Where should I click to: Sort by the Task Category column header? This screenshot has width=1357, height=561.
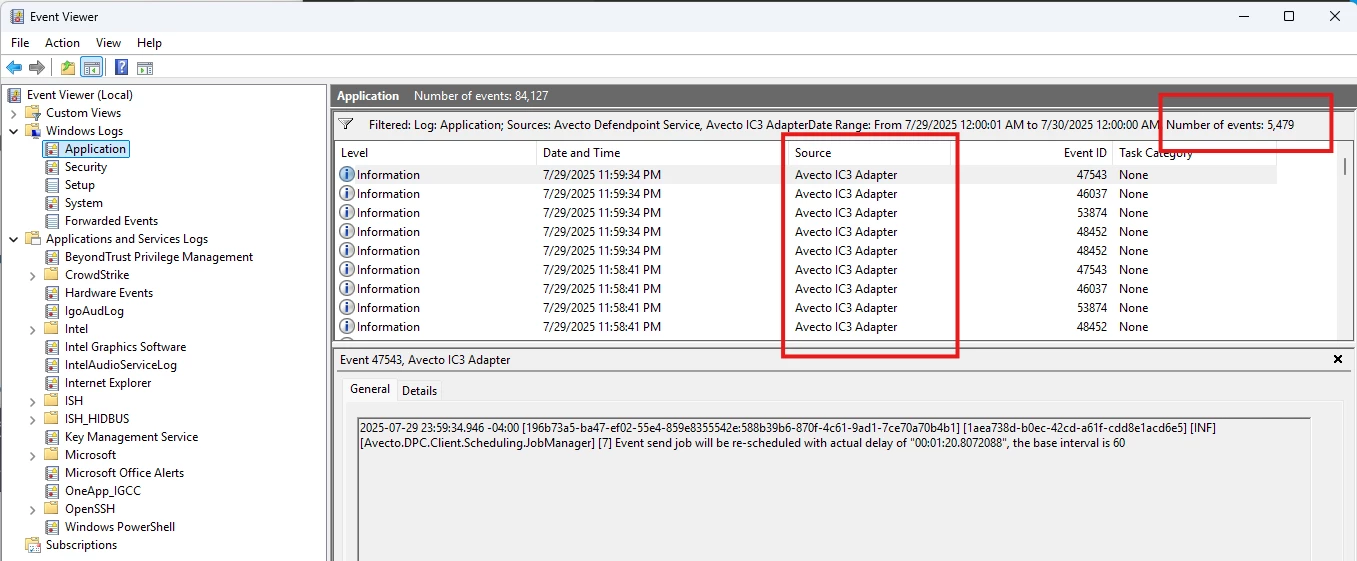[x=1194, y=153]
